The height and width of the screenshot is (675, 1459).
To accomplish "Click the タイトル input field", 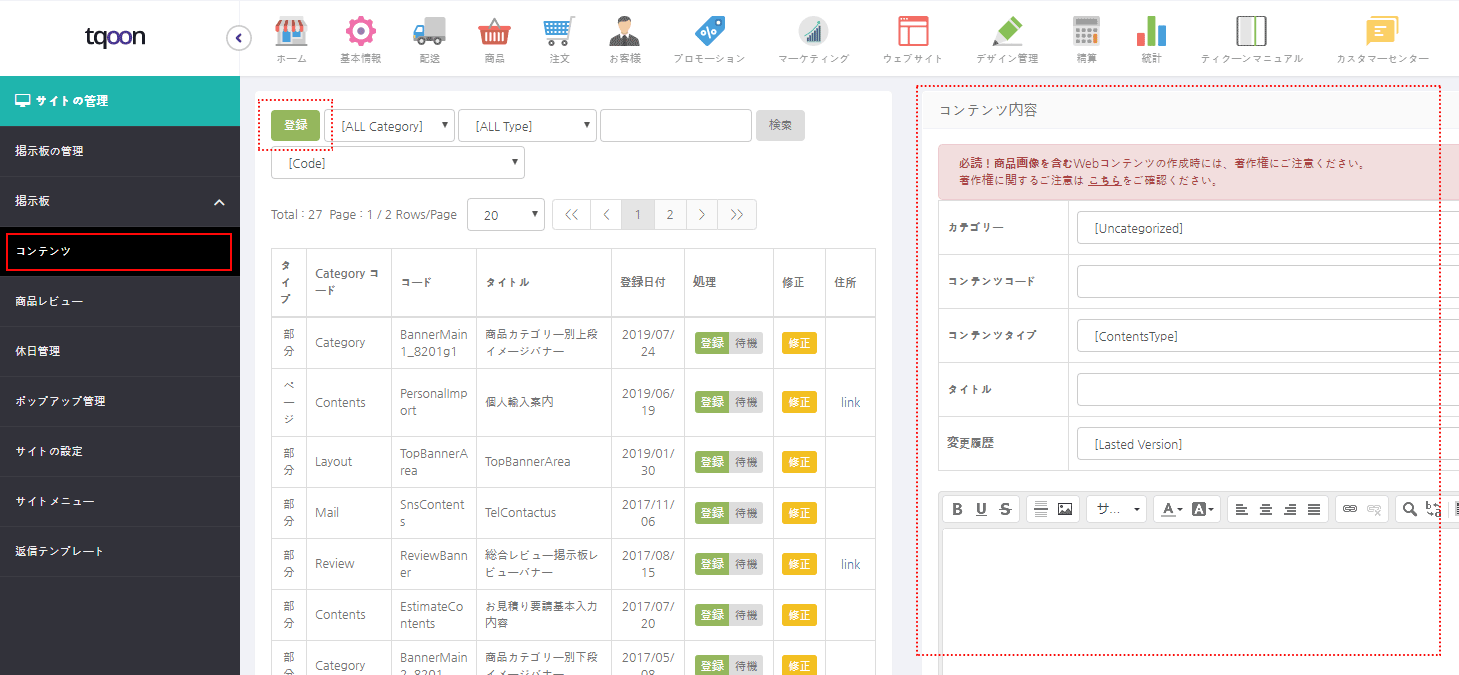I will pos(1265,389).
